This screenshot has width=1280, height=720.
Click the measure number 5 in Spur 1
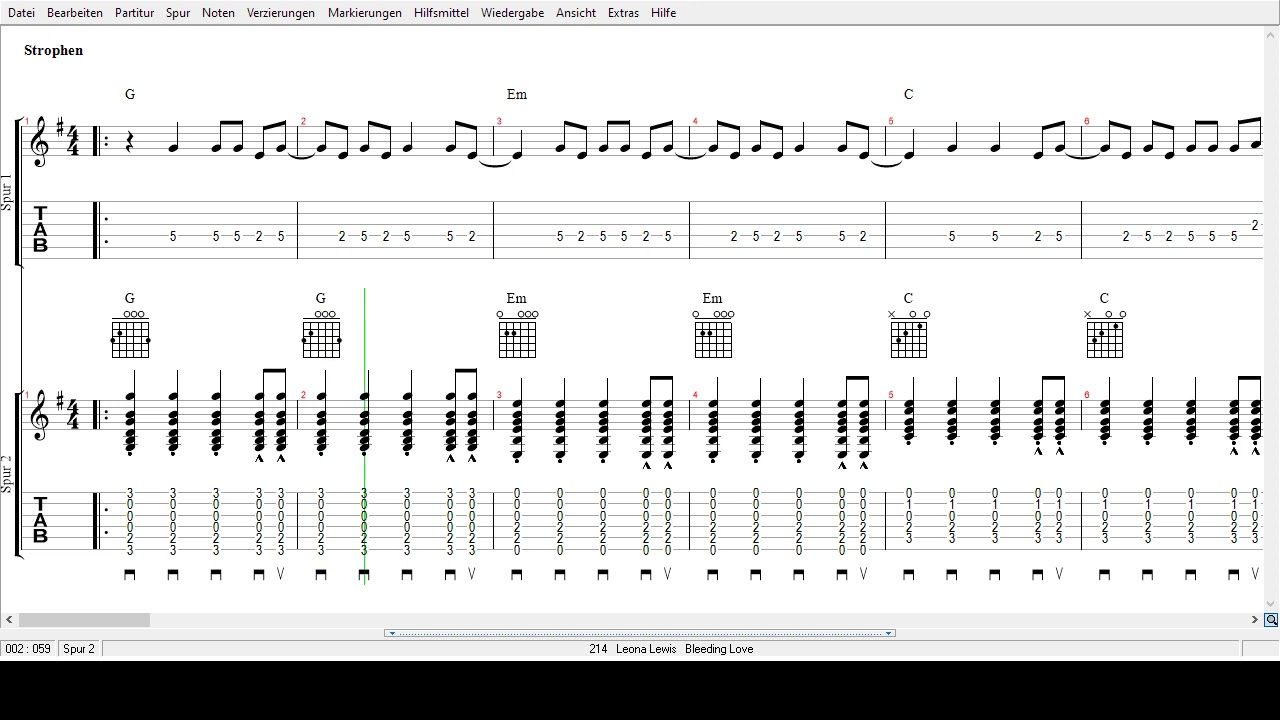point(891,122)
